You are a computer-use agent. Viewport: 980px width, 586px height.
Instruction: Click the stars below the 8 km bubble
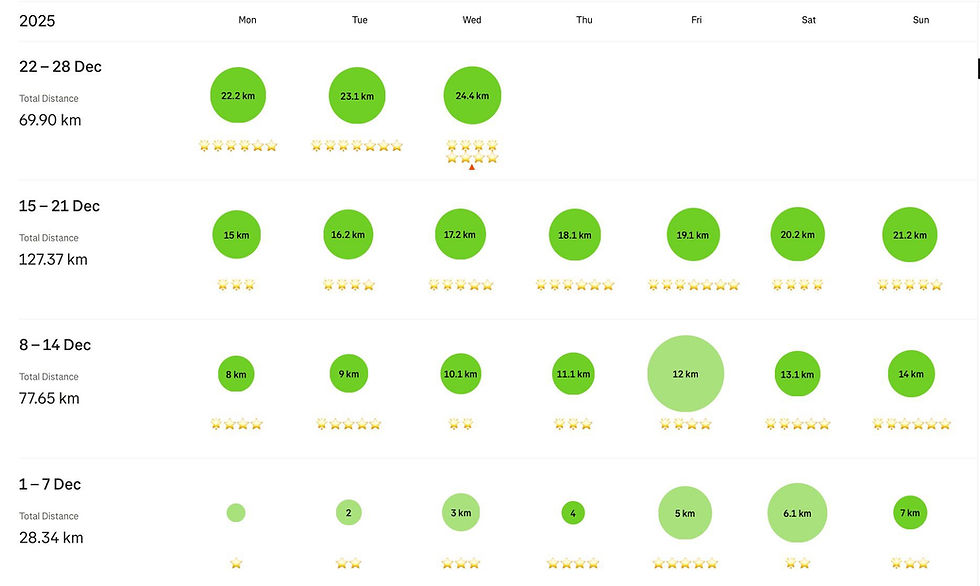pyautogui.click(x=237, y=424)
